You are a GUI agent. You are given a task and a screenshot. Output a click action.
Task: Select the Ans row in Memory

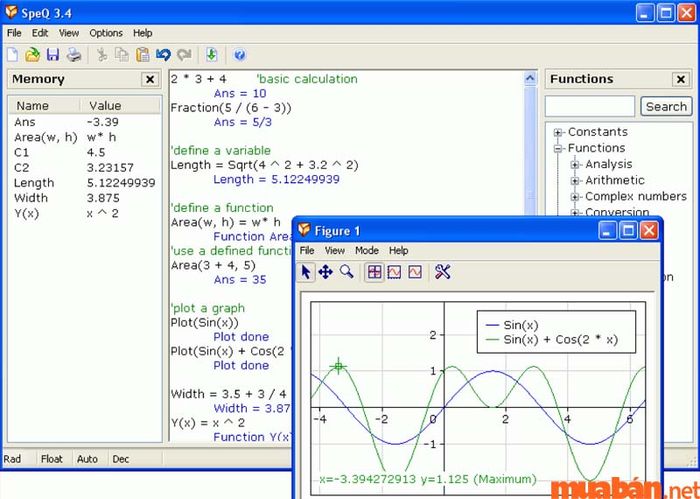click(85, 122)
